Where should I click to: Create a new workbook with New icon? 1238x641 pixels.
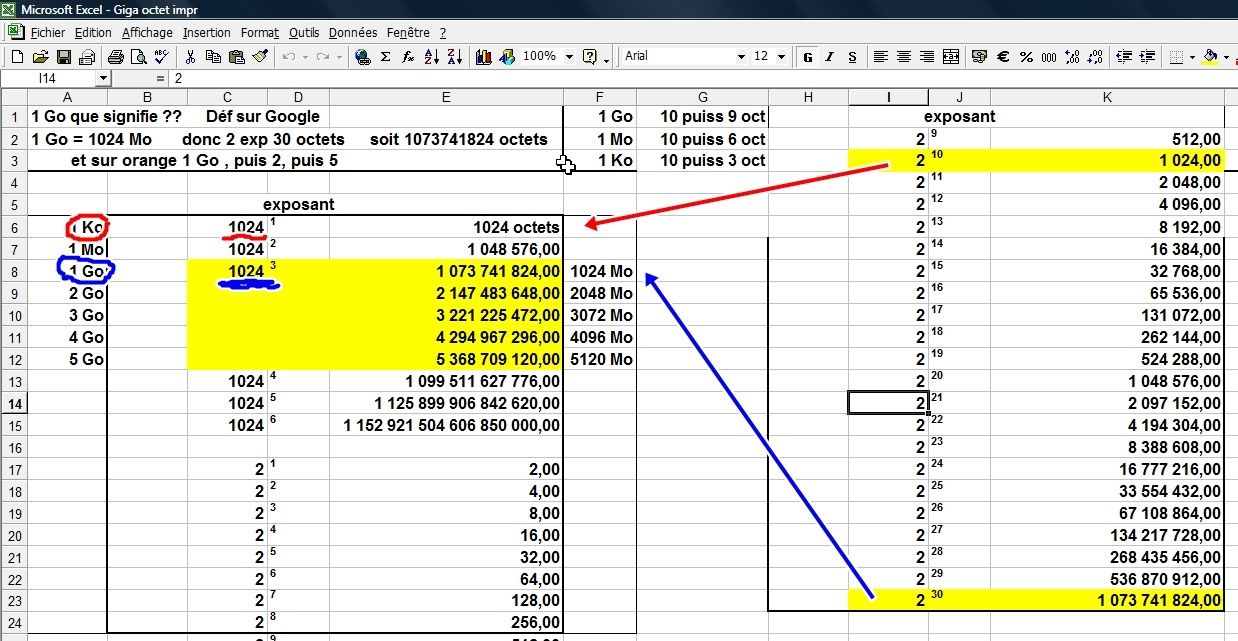pos(17,57)
